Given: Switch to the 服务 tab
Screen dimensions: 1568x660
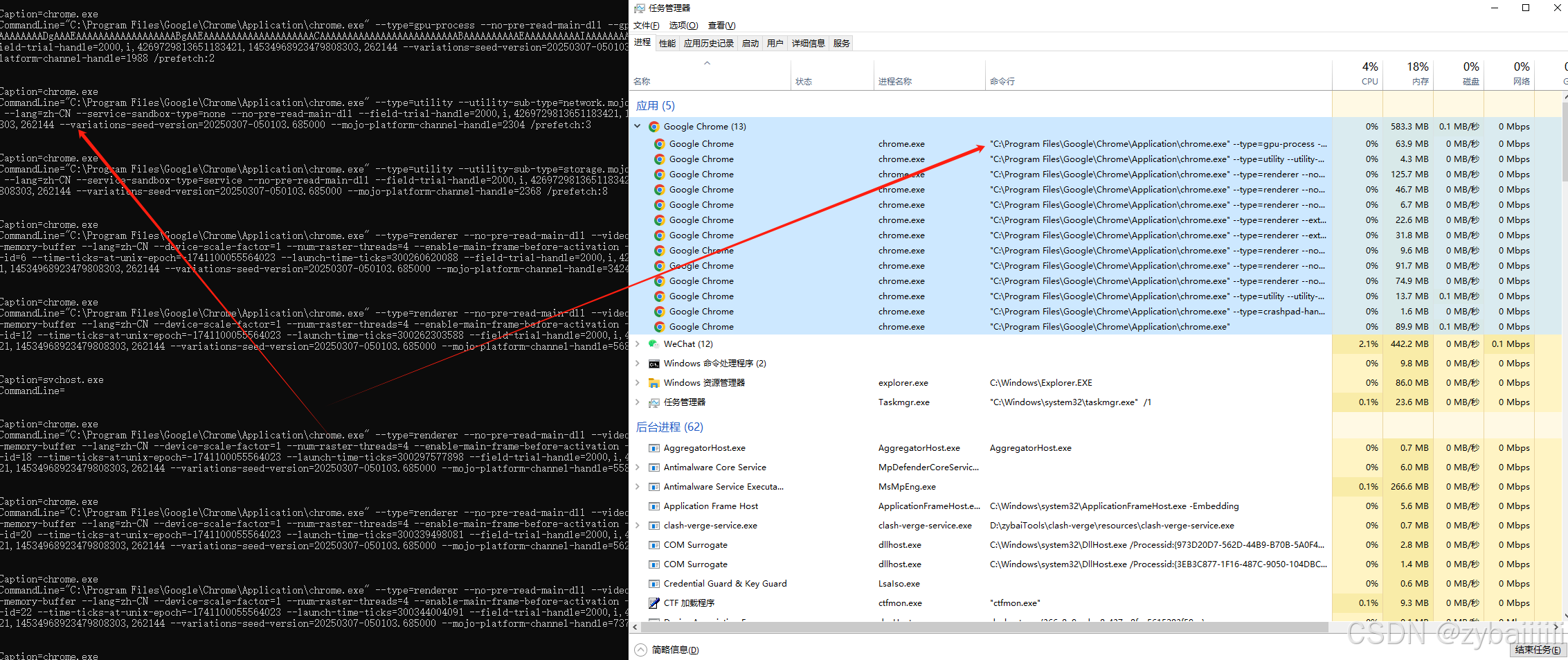Looking at the screenshot, I should click(841, 43).
